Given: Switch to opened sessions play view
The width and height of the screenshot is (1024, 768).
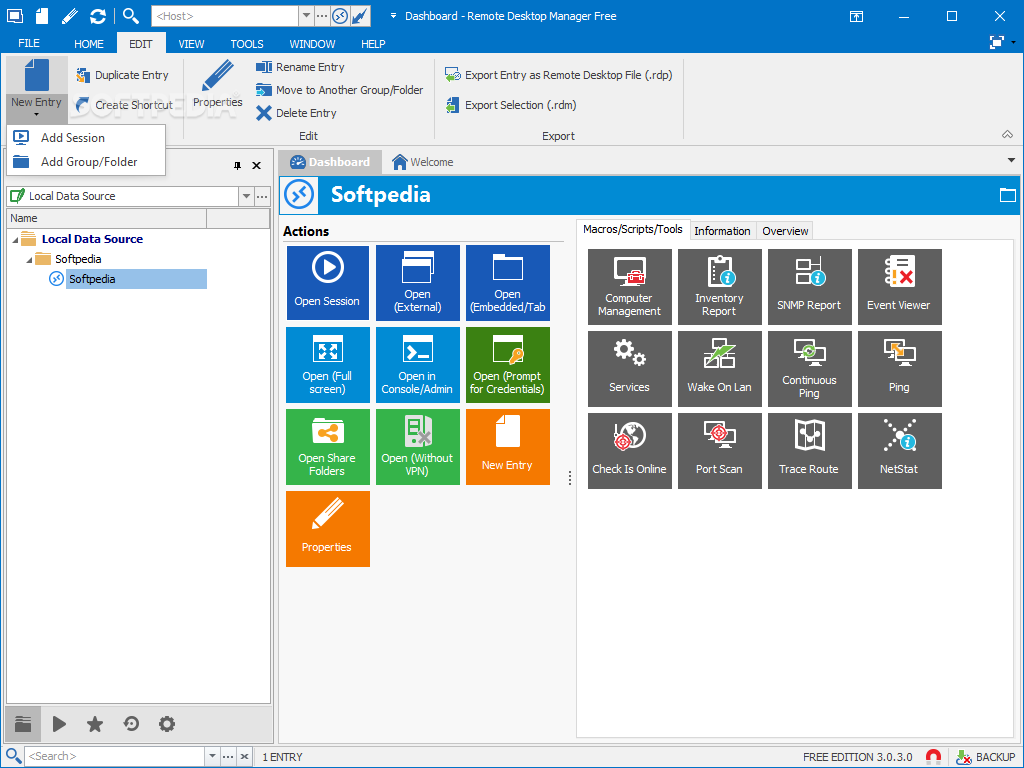Looking at the screenshot, I should [59, 724].
